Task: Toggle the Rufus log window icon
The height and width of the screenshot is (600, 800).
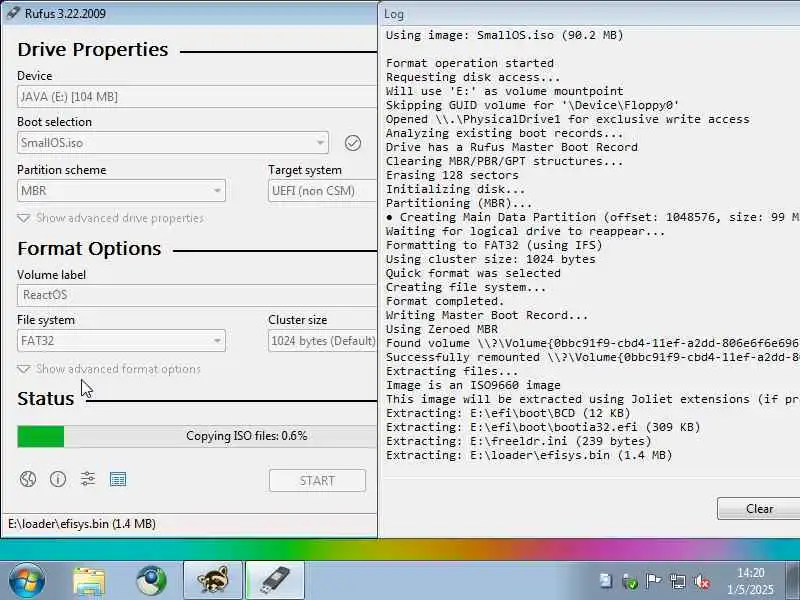Action: (x=118, y=479)
